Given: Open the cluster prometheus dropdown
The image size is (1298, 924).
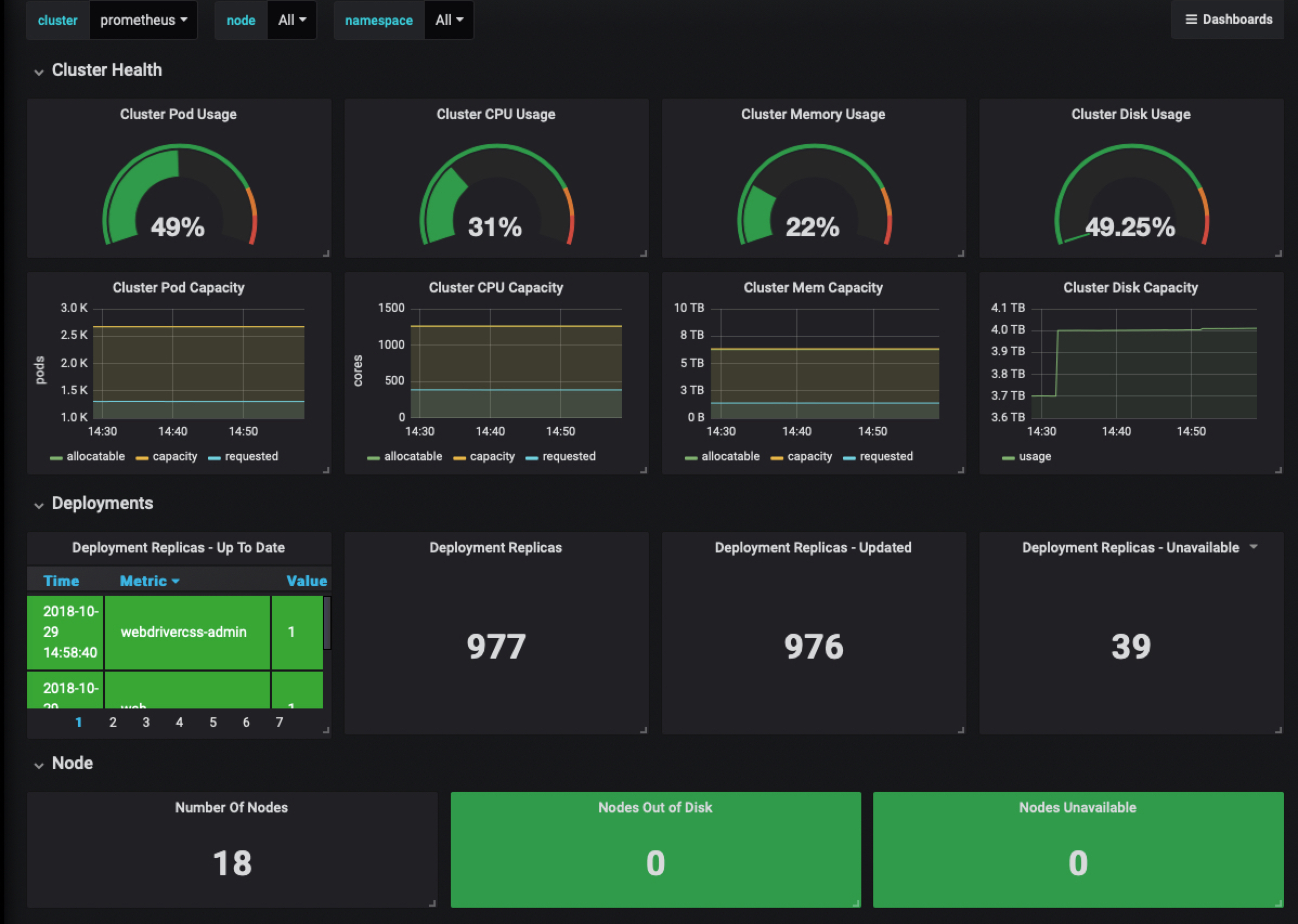Looking at the screenshot, I should (143, 21).
